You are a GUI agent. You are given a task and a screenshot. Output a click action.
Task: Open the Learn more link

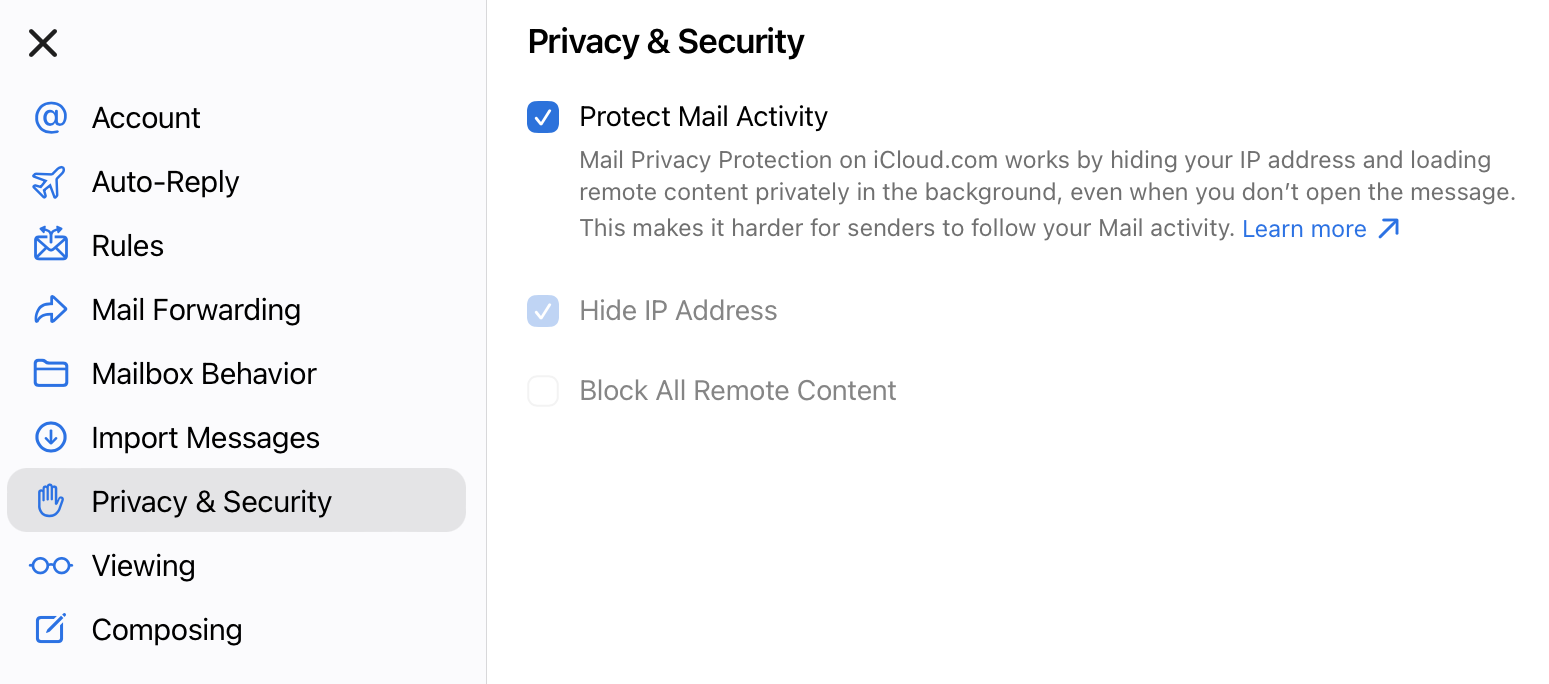[1304, 229]
